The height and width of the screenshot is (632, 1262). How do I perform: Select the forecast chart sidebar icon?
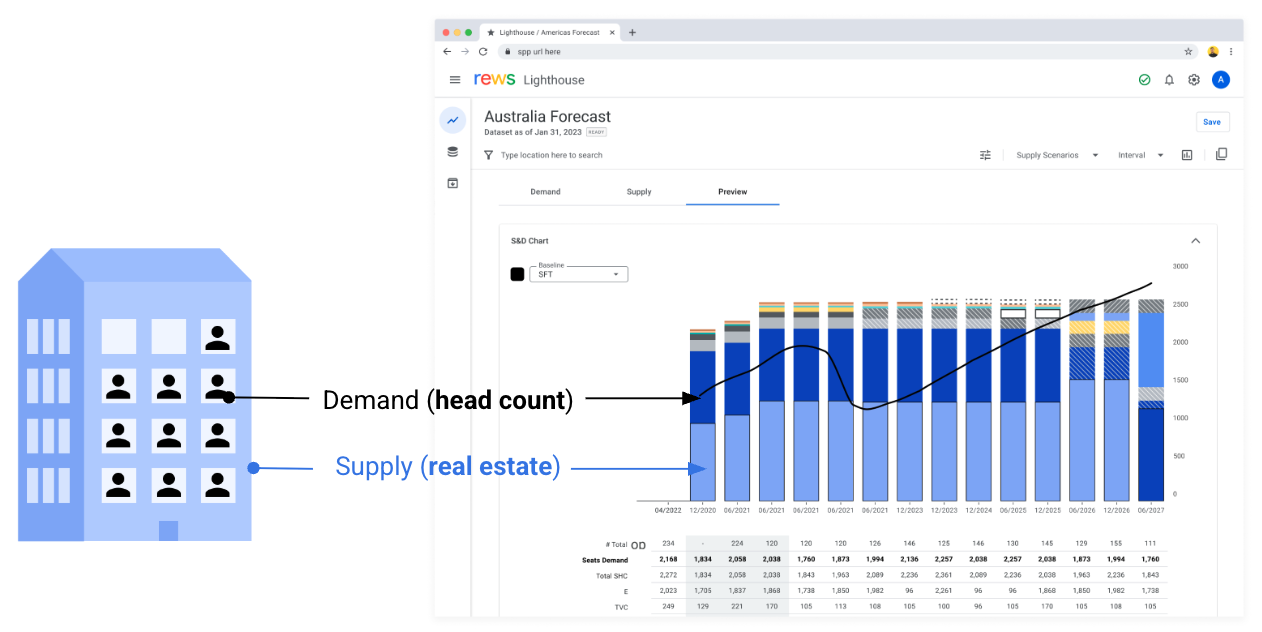tap(453, 120)
